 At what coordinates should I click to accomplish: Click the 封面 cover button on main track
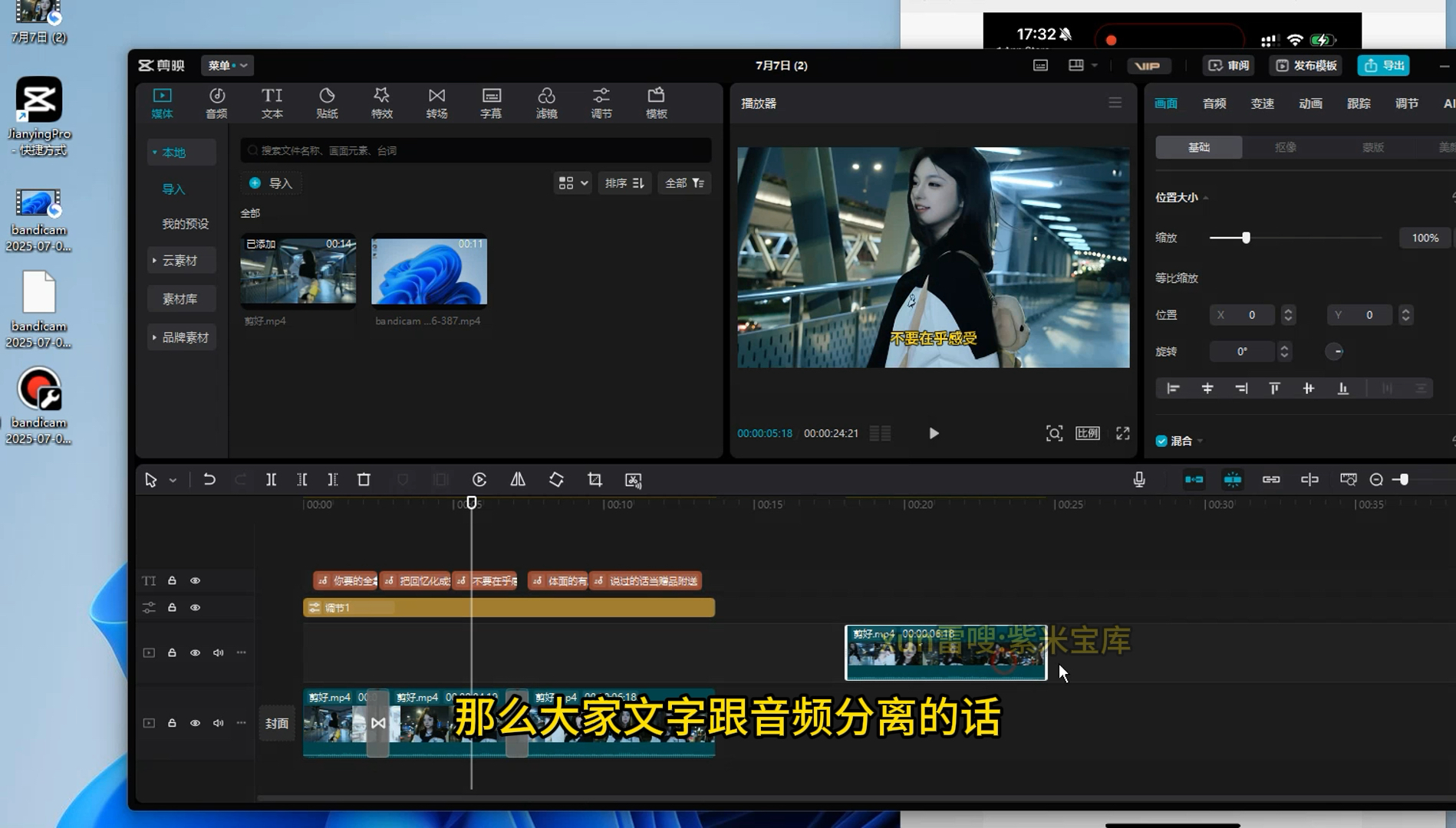coord(277,724)
